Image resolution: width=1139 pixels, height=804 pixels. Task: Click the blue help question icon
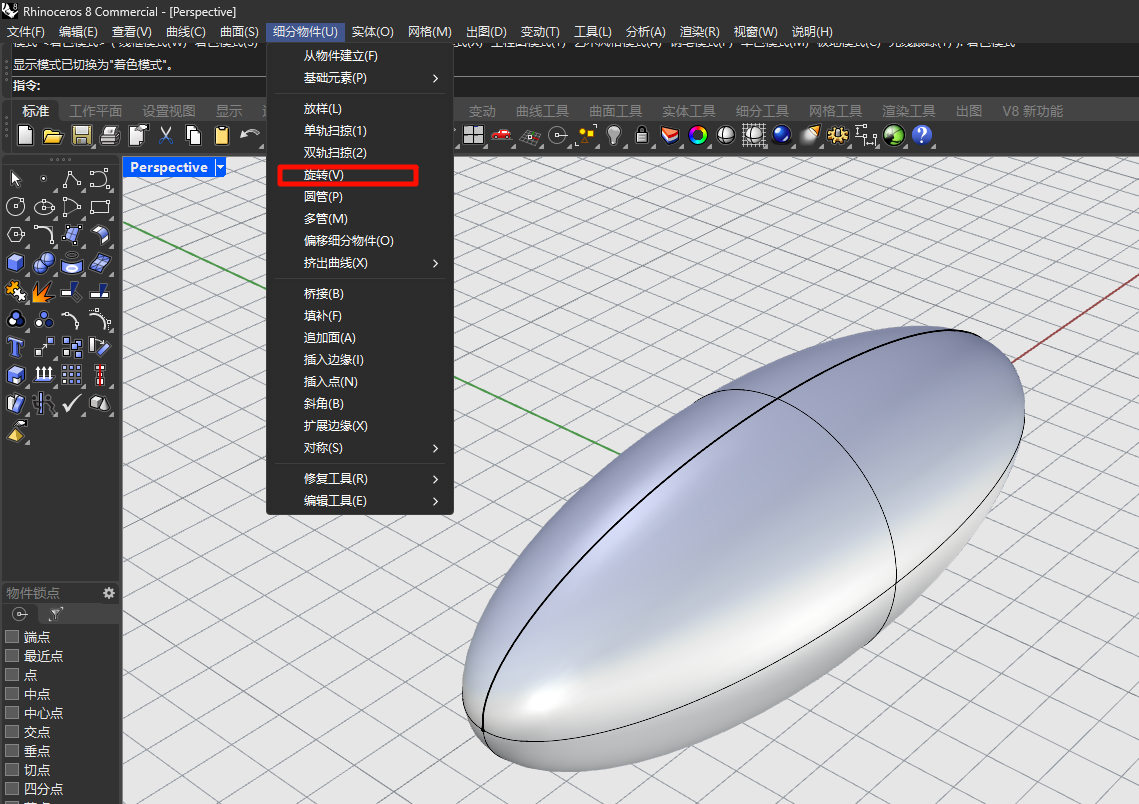coord(922,135)
